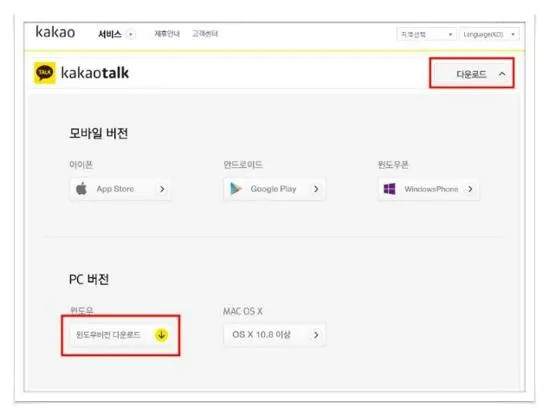This screenshot has width=549, height=415.
Task: Open the App Store download link
Action: coord(120,189)
